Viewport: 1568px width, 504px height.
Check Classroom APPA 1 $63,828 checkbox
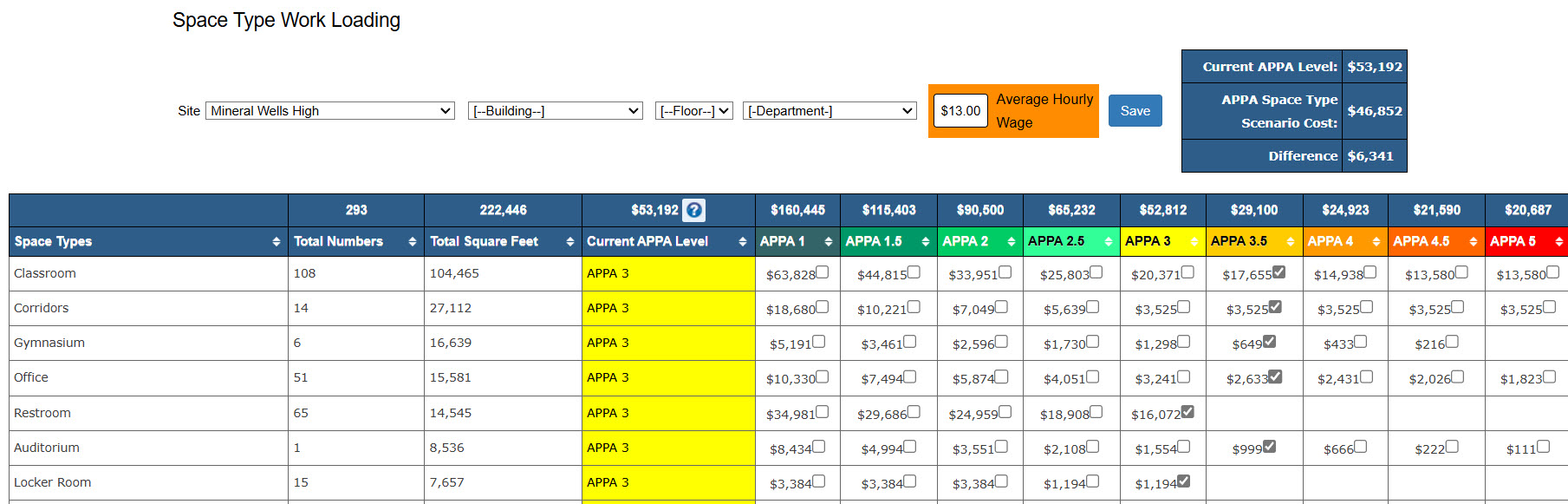(x=823, y=272)
